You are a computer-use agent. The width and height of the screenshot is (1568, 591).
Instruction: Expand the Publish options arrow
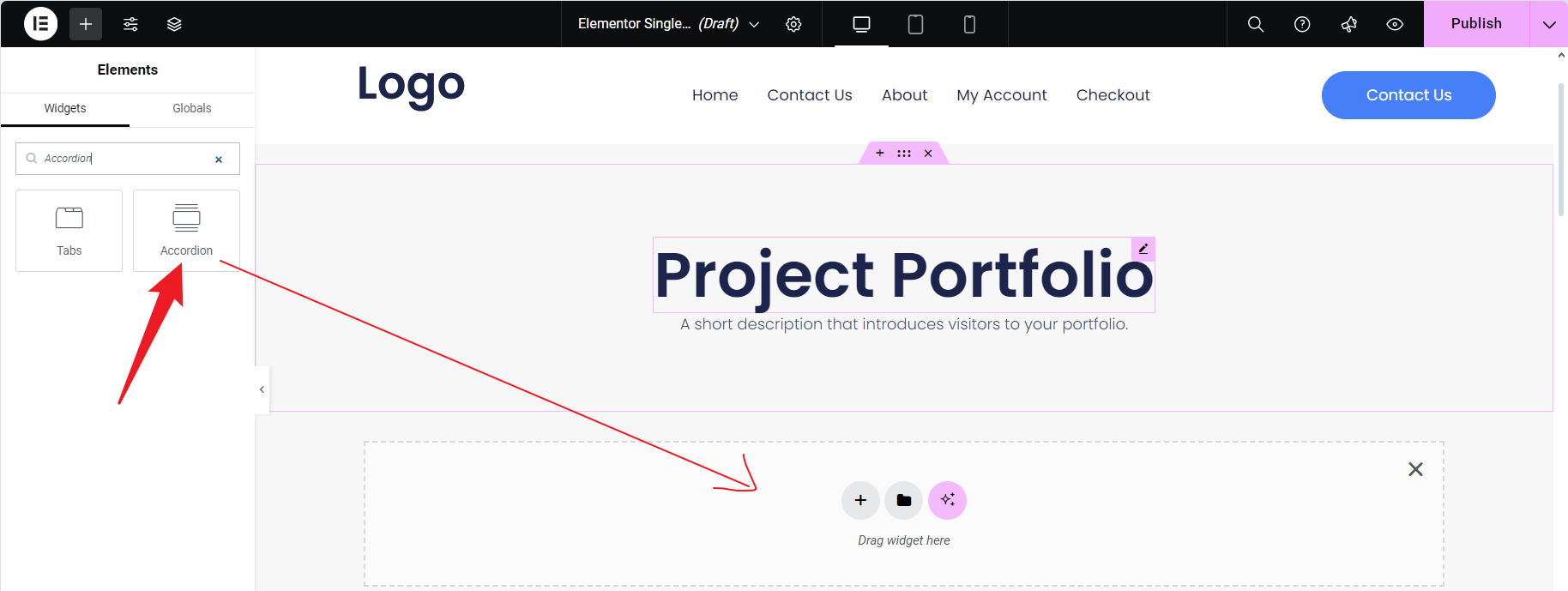tap(1548, 24)
